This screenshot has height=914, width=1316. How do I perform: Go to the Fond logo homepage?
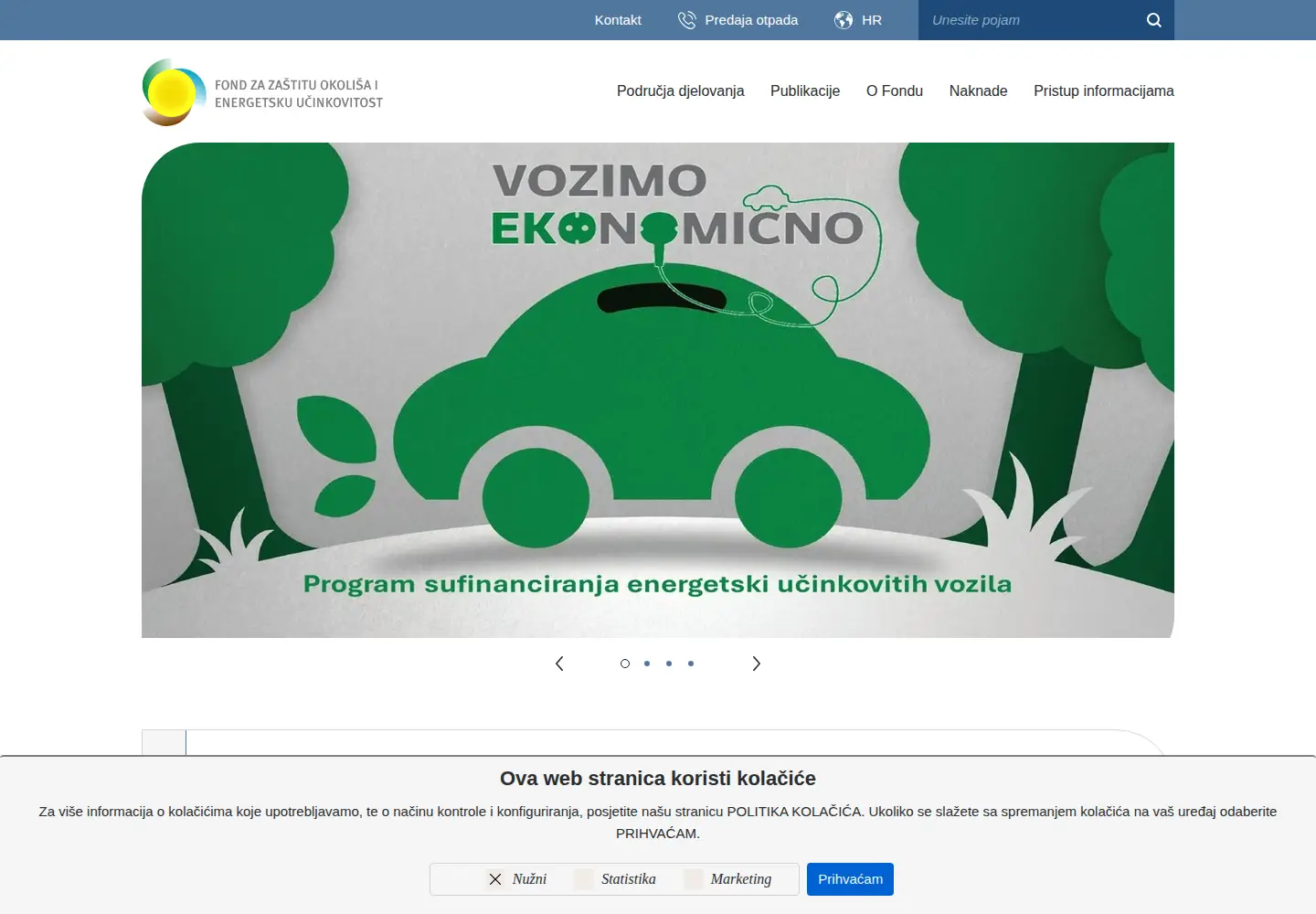point(262,92)
